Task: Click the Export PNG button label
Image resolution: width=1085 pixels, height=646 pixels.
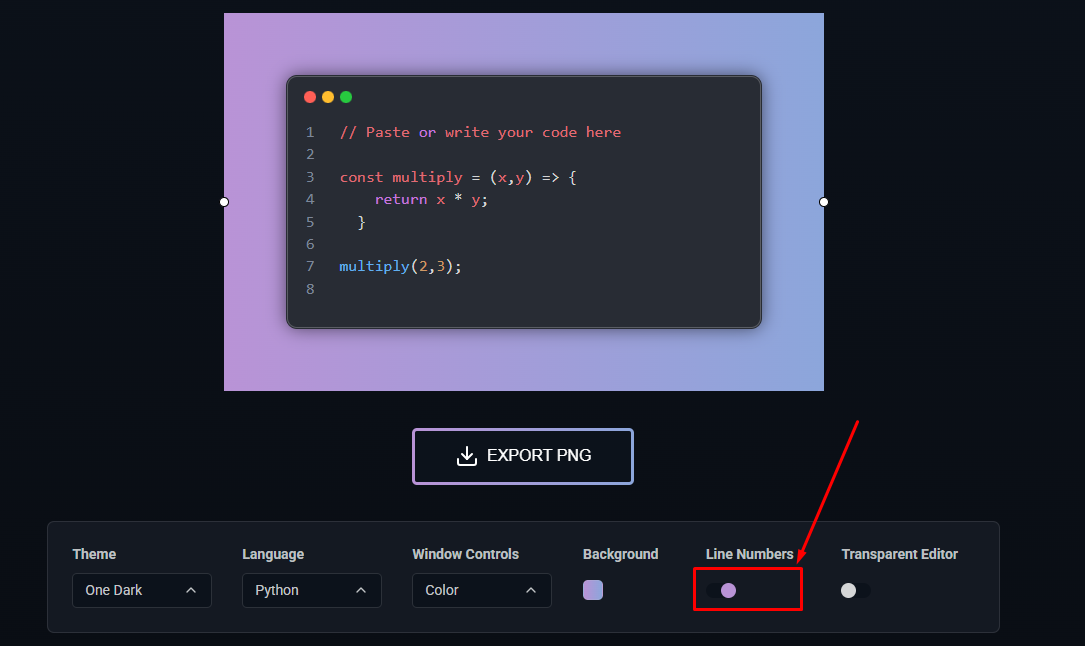Action: pos(539,455)
